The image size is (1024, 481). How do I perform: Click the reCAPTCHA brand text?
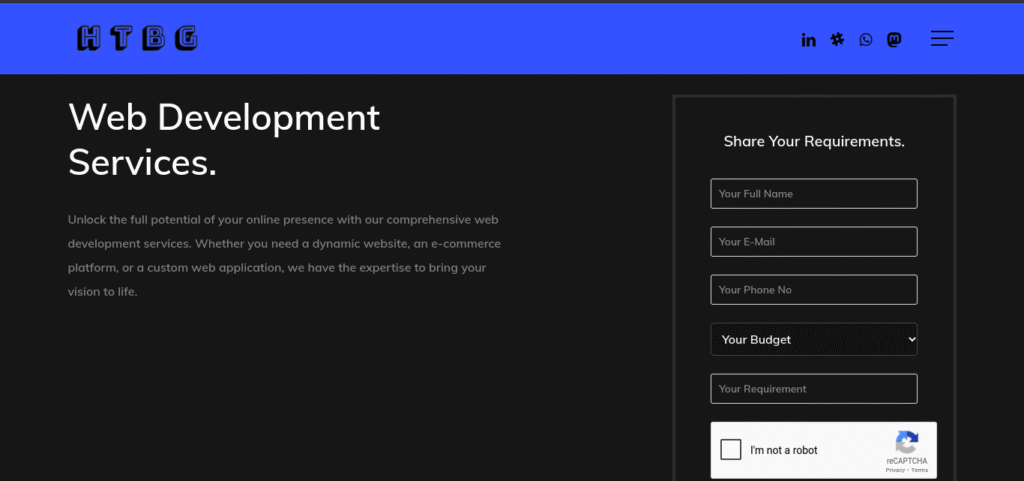tap(906, 461)
